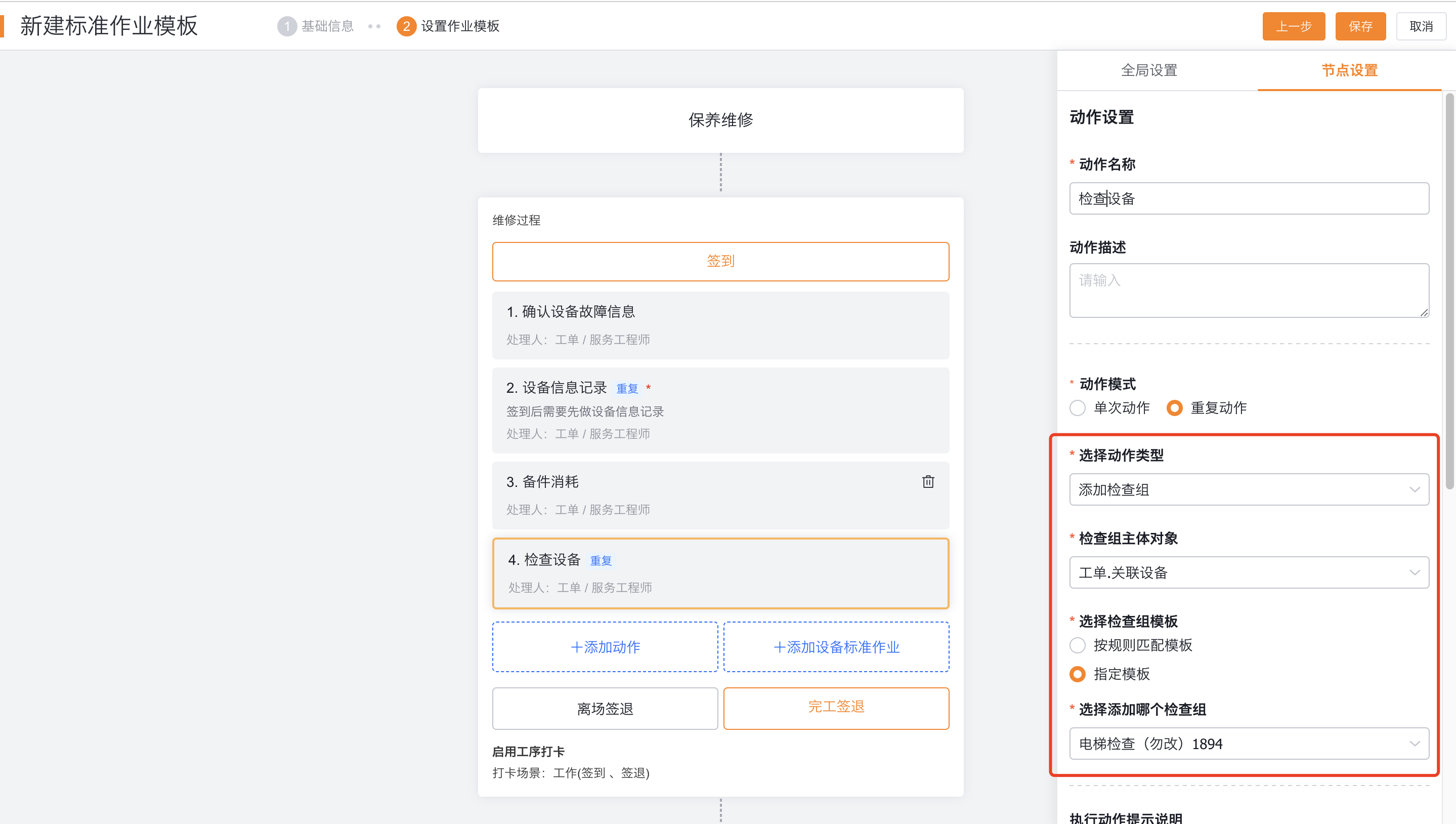Select 单次动作 radio option
The image size is (1456, 824).
click(1078, 408)
